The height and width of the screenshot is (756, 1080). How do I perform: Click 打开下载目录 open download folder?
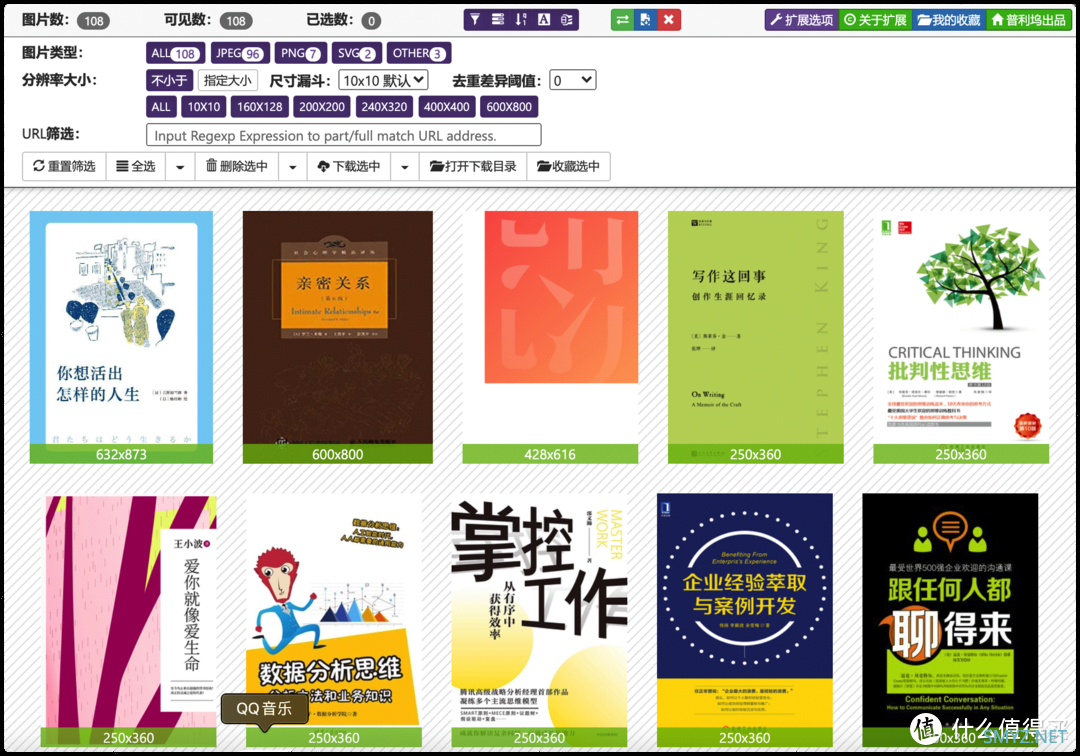pyautogui.click(x=473, y=166)
